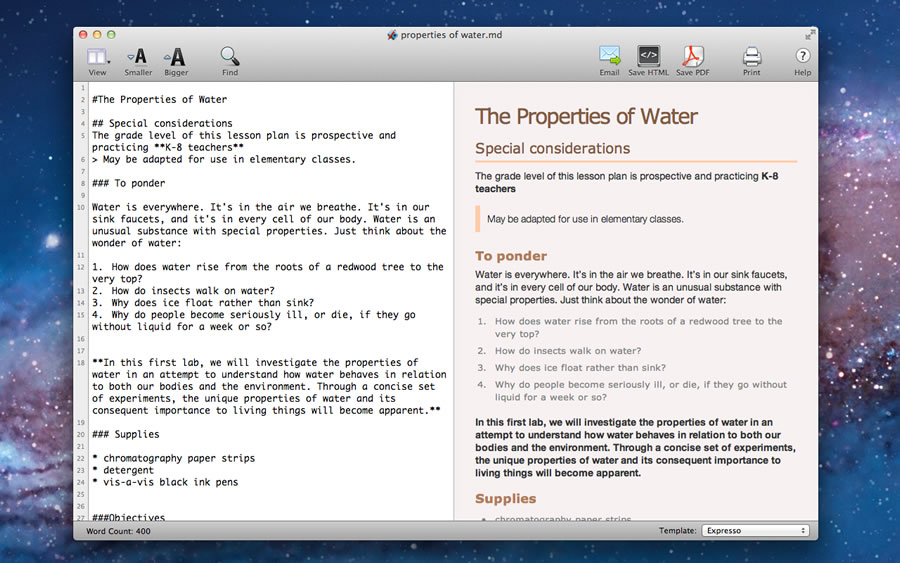The height and width of the screenshot is (563, 900).
Task: Open the View layout dropdown
Action: click(x=98, y=57)
